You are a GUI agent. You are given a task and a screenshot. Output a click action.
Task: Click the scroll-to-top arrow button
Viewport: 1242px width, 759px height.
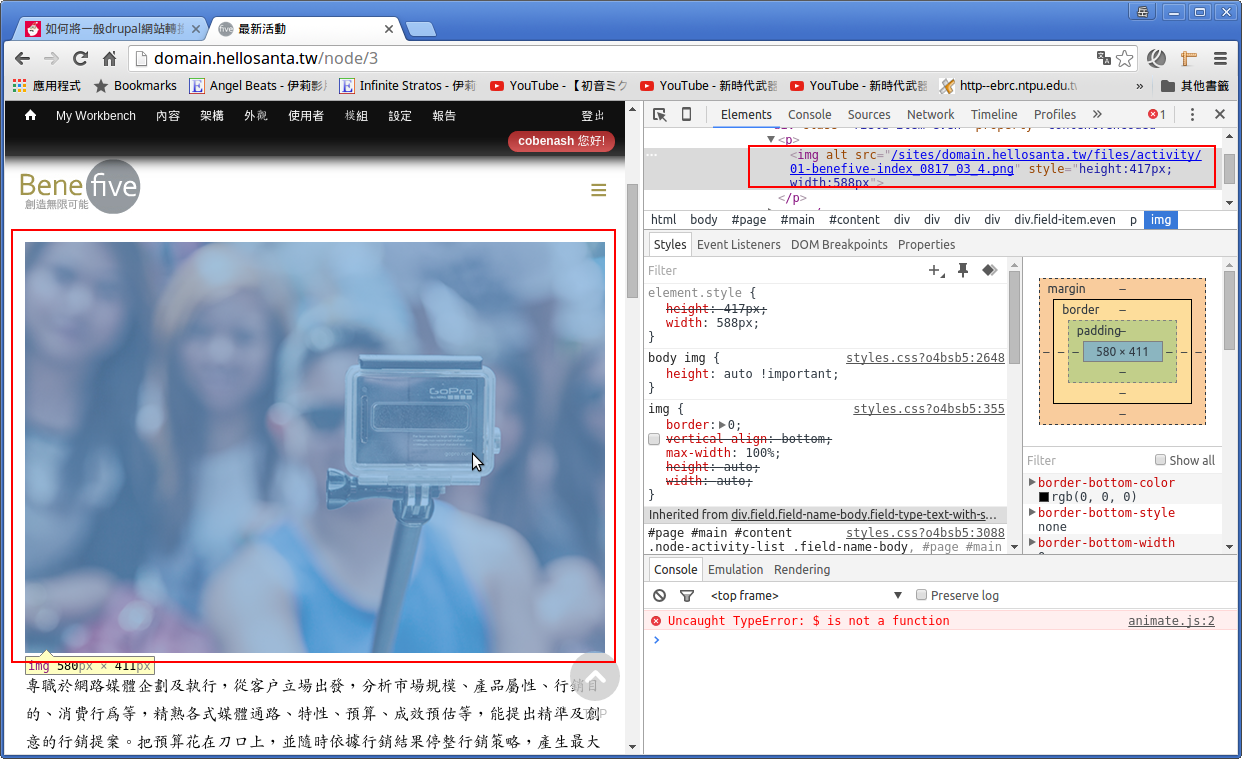595,677
